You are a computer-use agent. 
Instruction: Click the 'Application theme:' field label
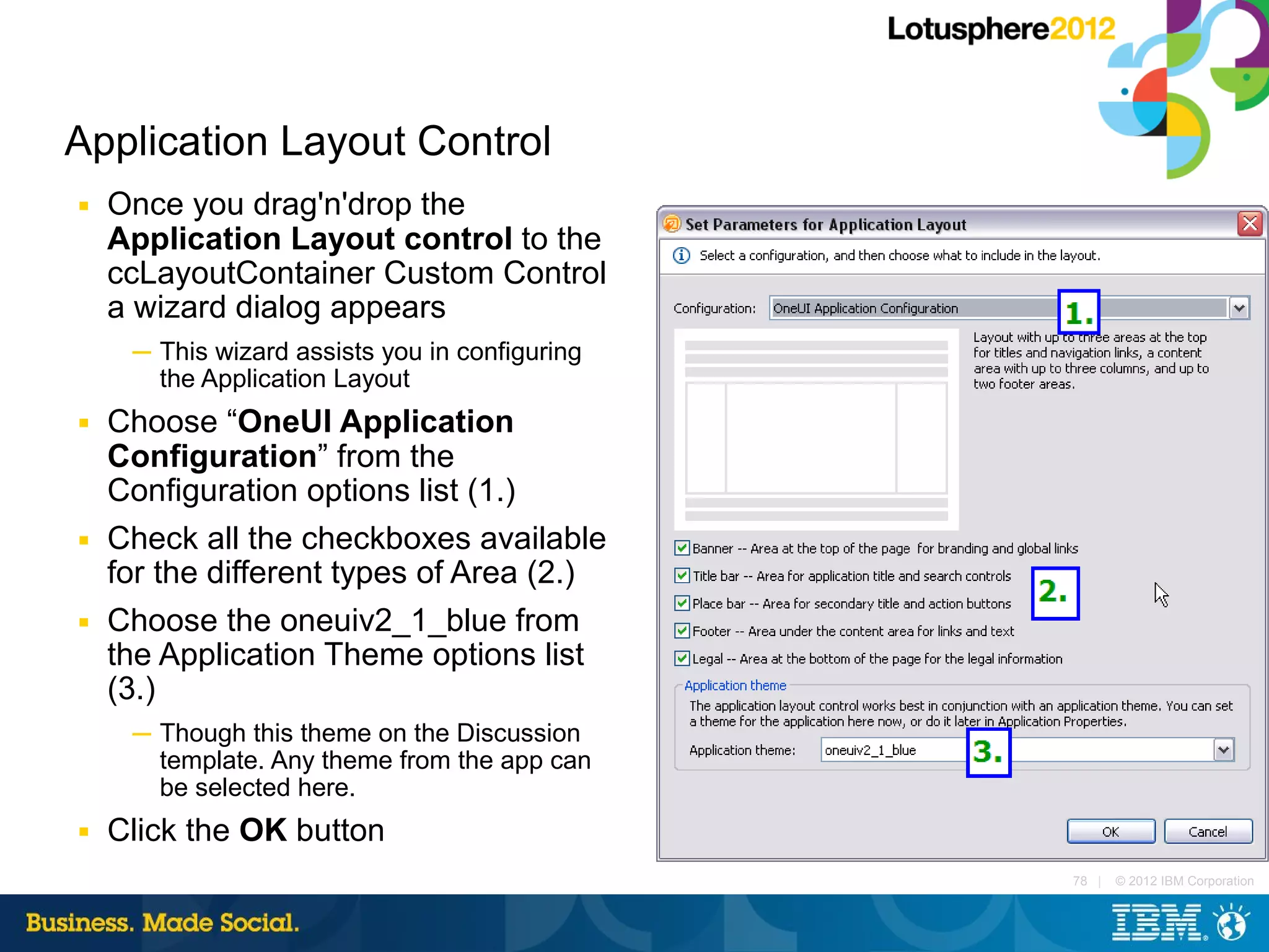pyautogui.click(x=742, y=750)
